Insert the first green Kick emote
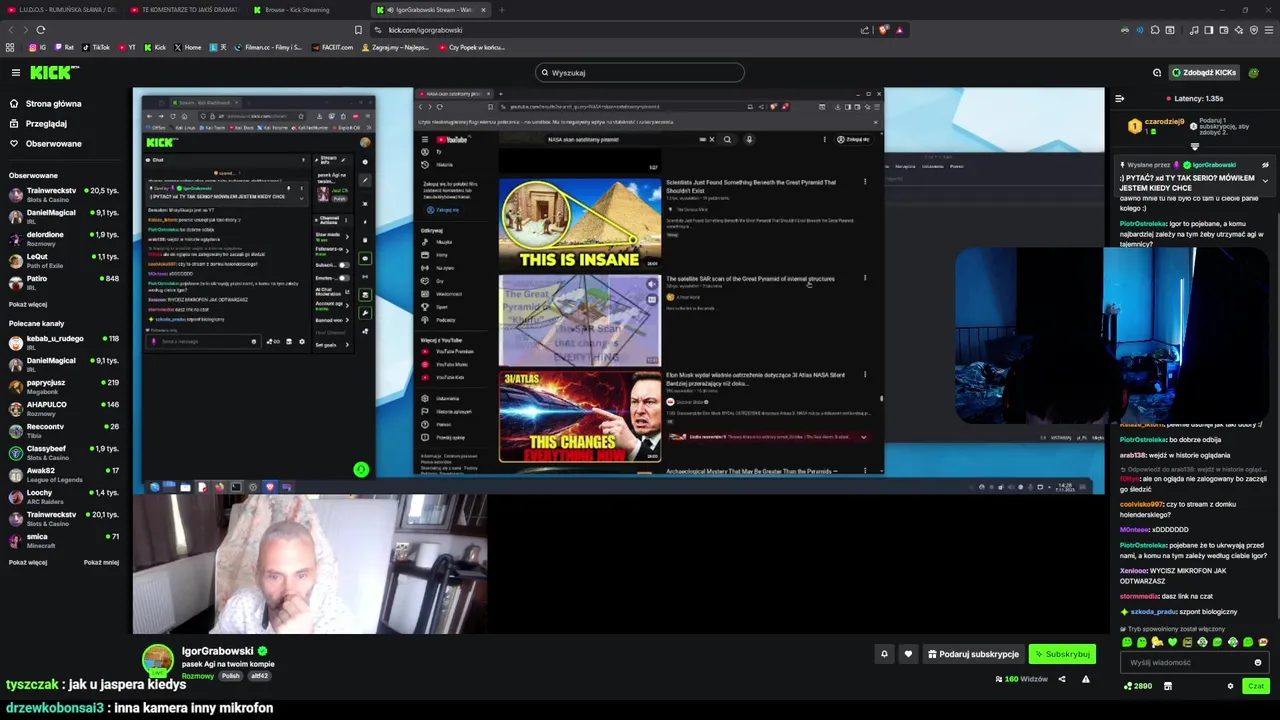The width and height of the screenshot is (1280, 720). click(1127, 642)
